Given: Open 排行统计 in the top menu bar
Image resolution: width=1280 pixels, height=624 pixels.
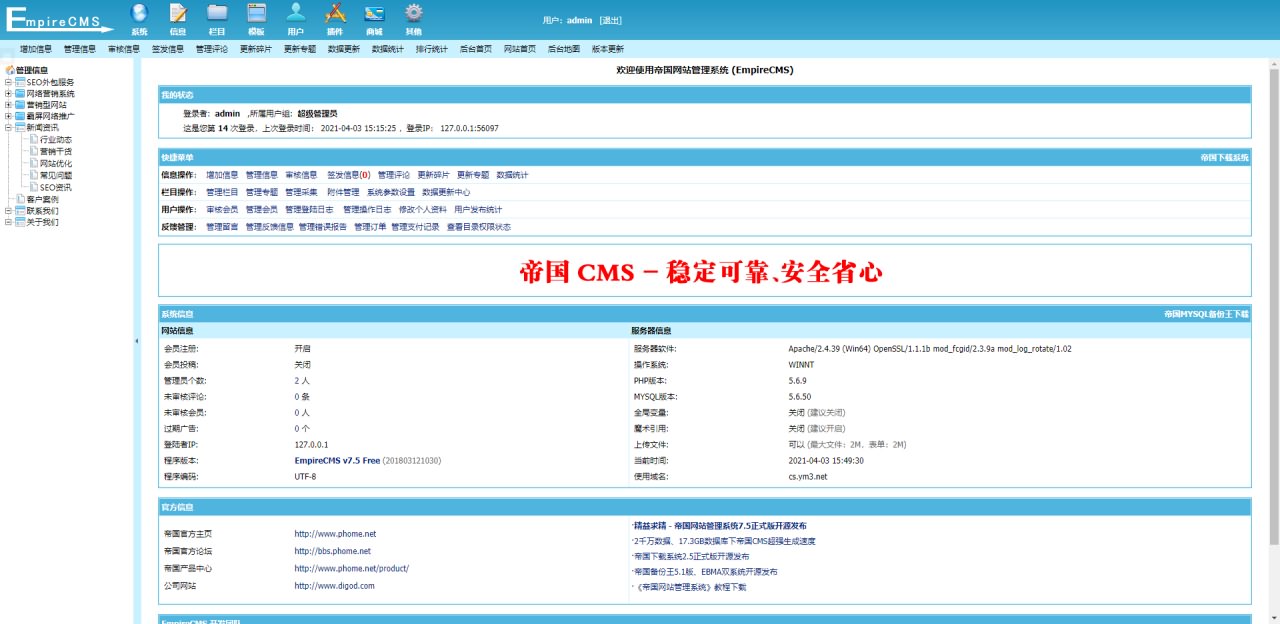Looking at the screenshot, I should (x=432, y=48).
